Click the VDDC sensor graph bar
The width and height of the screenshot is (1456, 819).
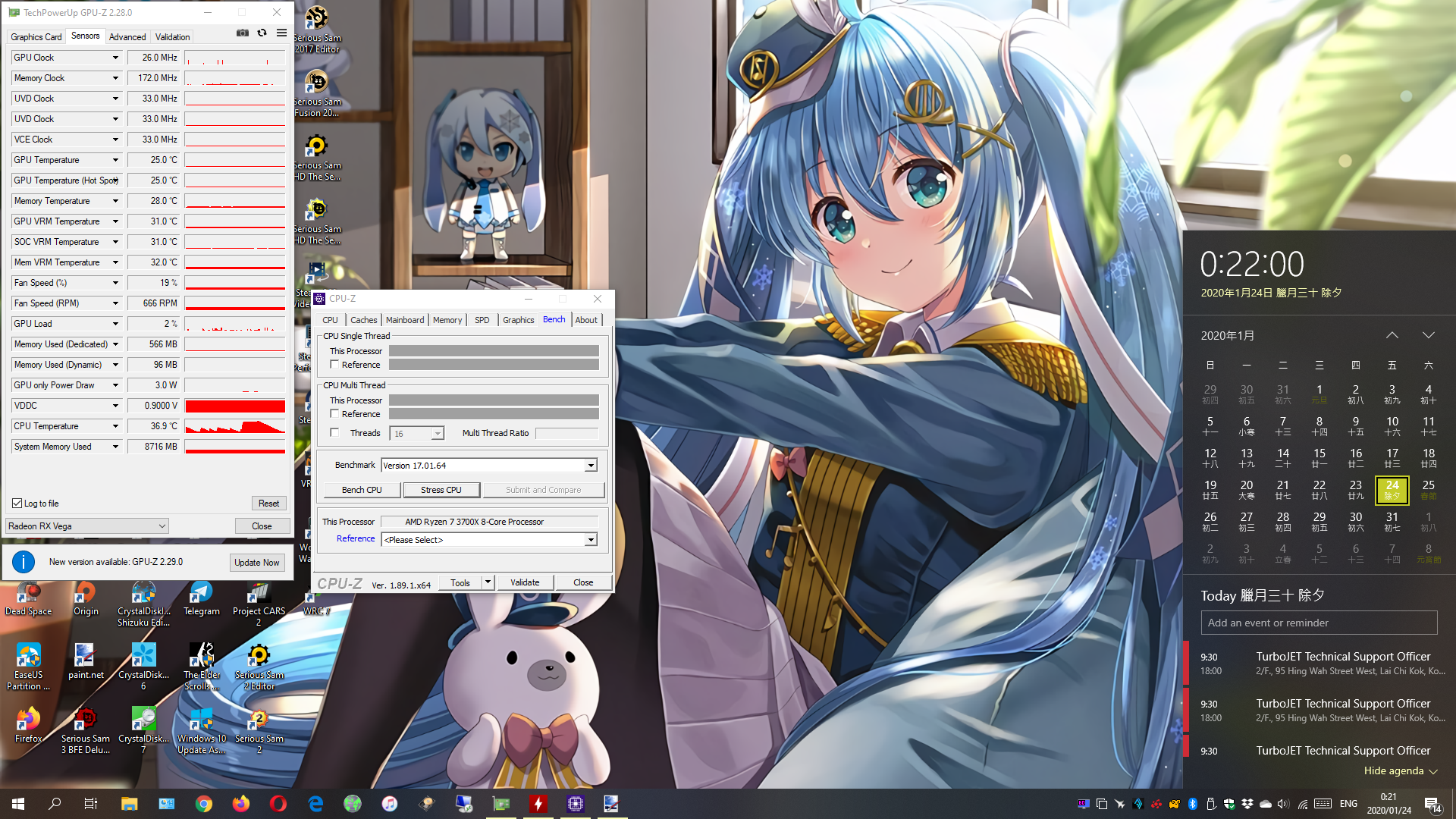coord(235,406)
